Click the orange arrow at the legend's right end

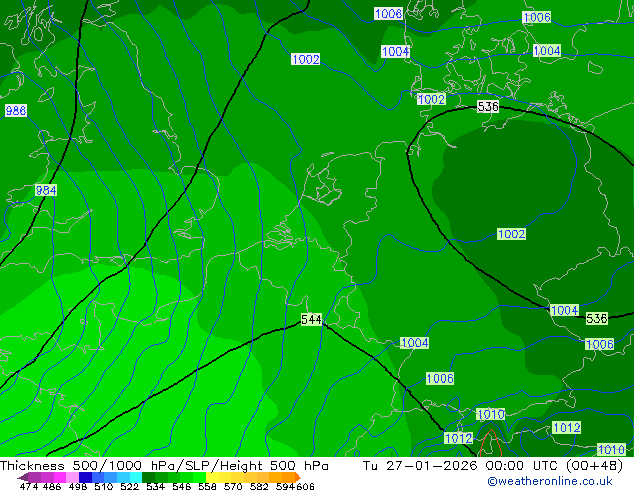coord(298,477)
